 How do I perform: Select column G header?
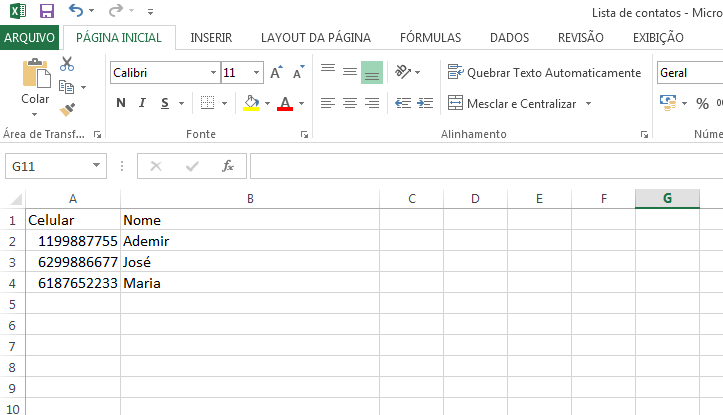667,198
